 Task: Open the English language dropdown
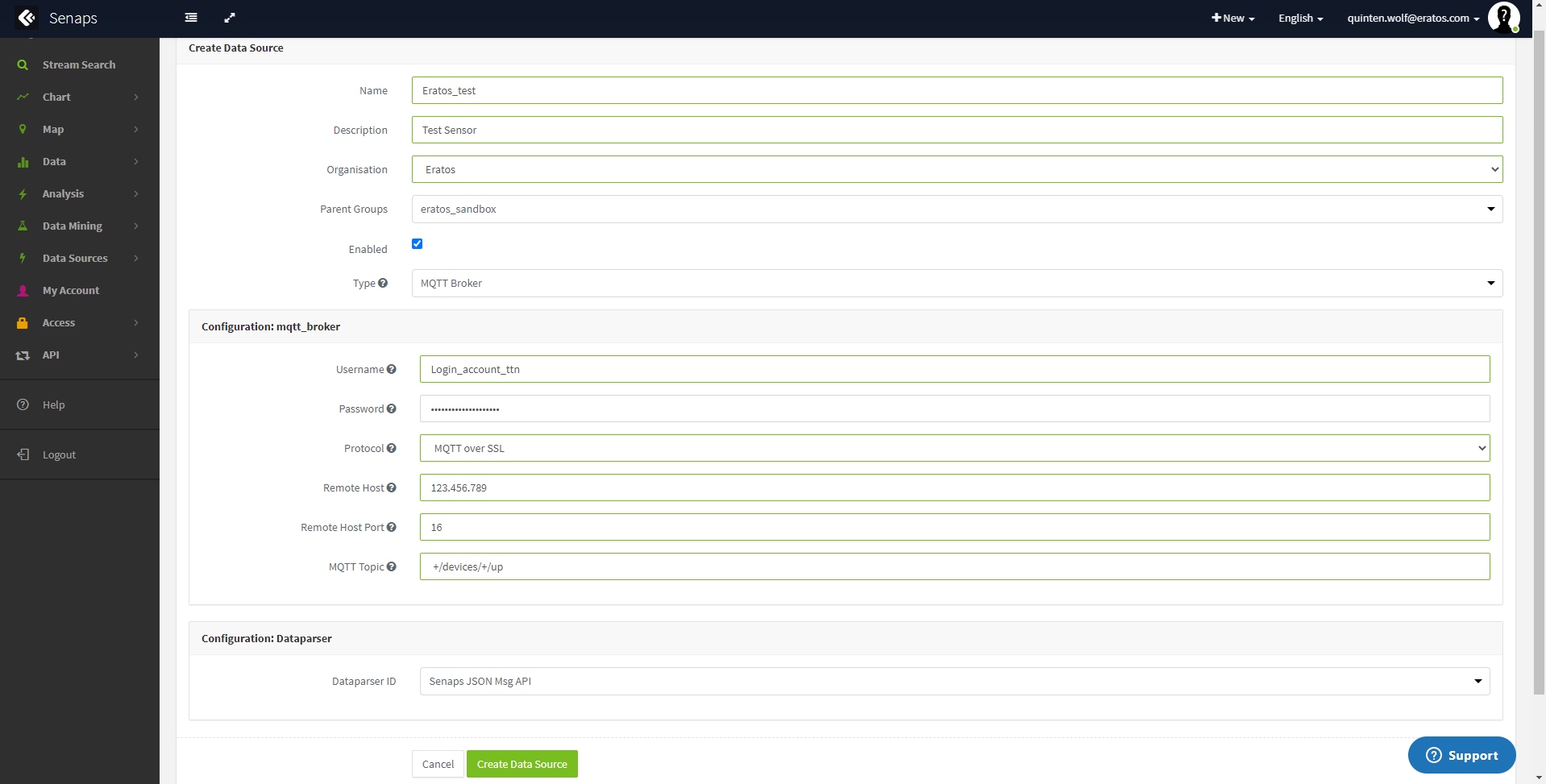1300,18
